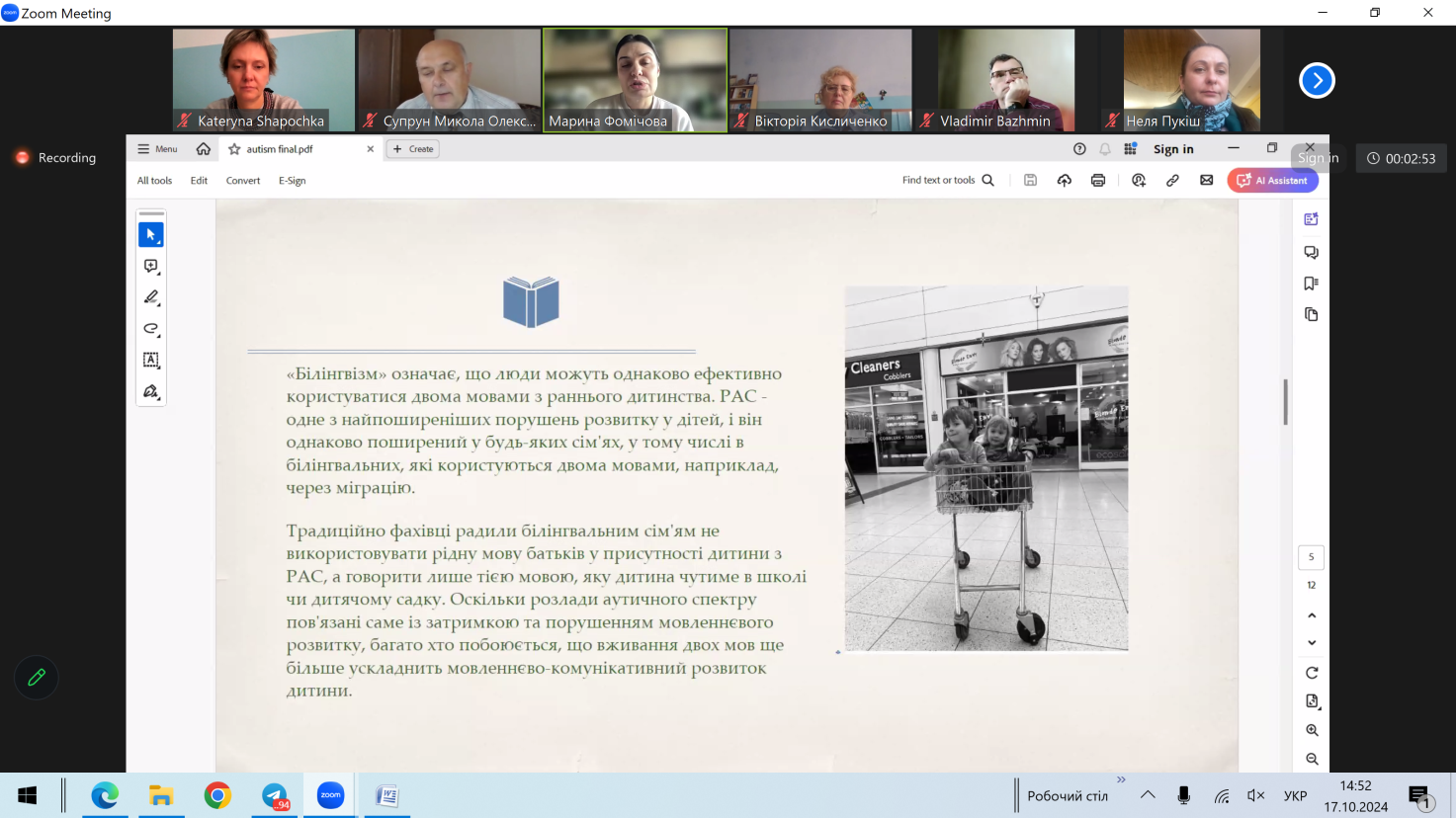
Task: Click the Zoom green annotate pencil button
Action: (37, 678)
